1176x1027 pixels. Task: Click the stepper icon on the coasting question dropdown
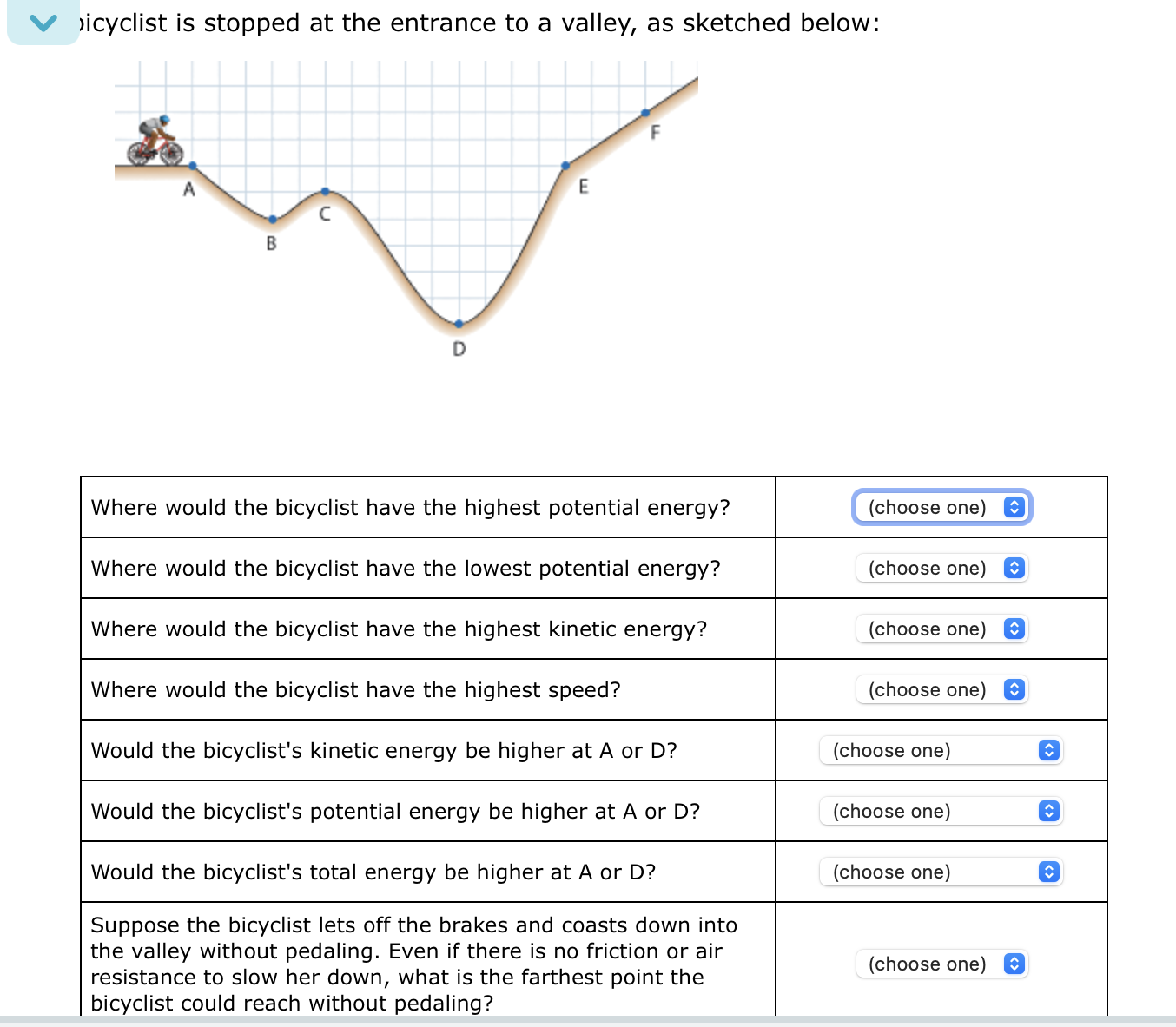[x=1013, y=964]
